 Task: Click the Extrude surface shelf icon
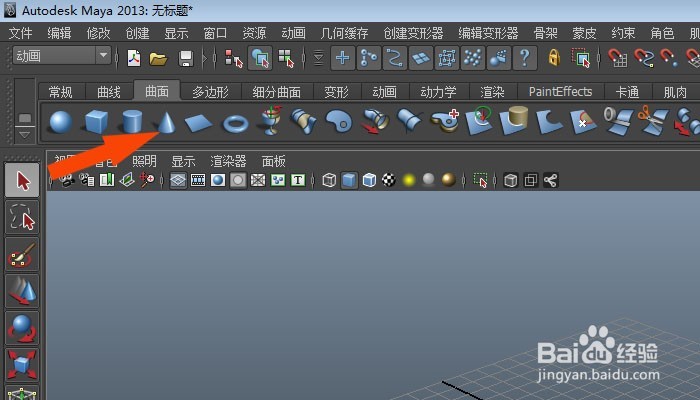[375, 121]
